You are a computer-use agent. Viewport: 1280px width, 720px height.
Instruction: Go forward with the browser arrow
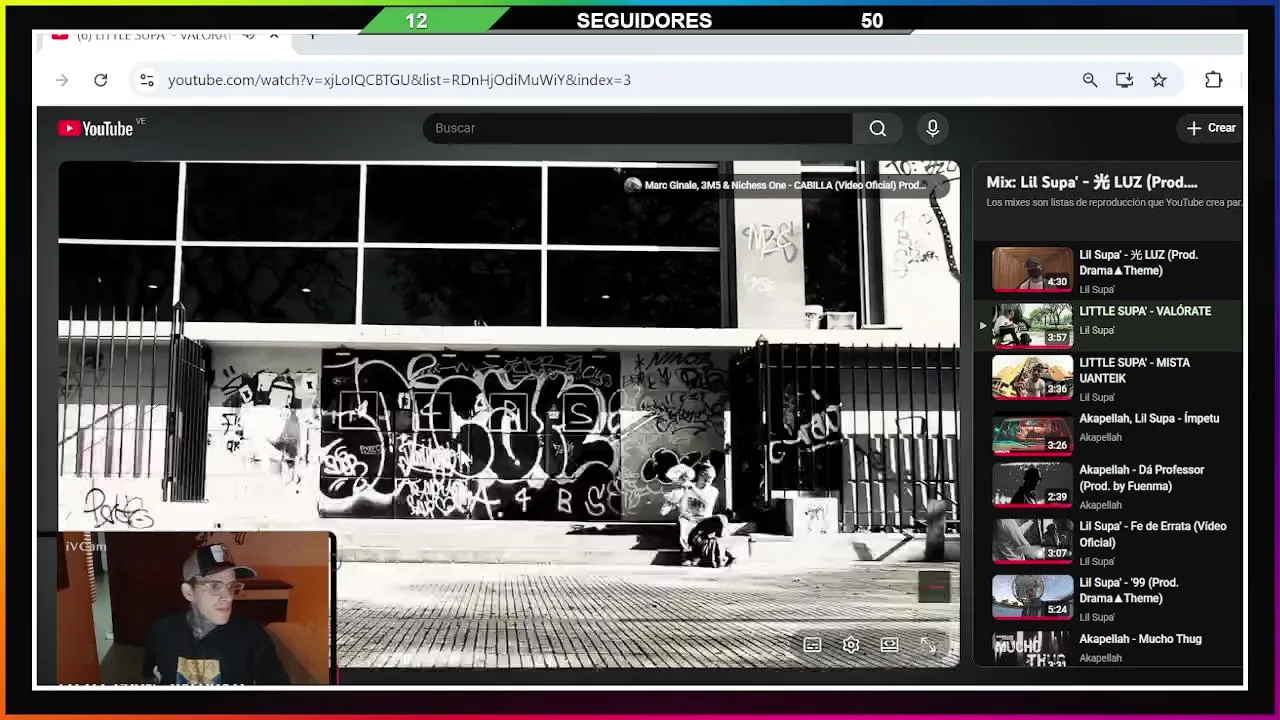(62, 80)
